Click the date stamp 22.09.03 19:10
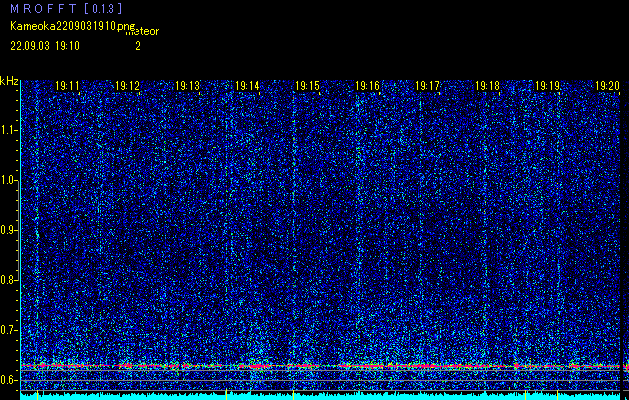 [45, 46]
